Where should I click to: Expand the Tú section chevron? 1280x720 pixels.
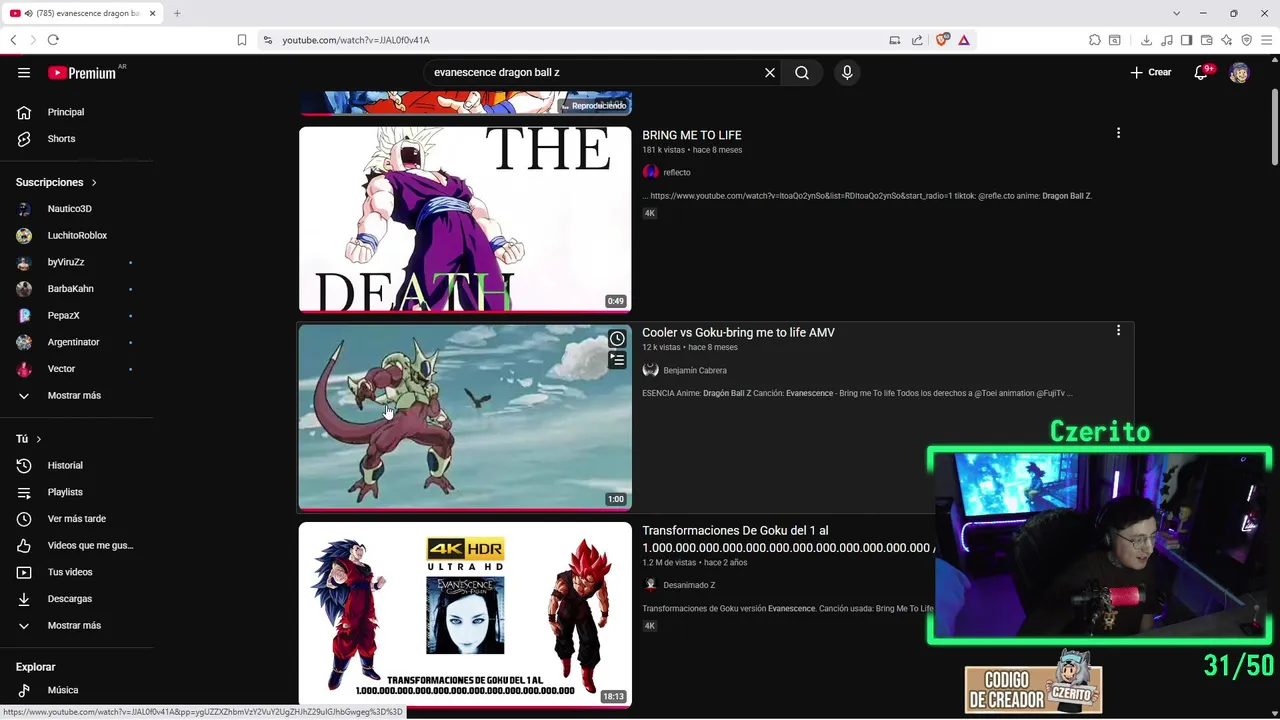(x=38, y=439)
